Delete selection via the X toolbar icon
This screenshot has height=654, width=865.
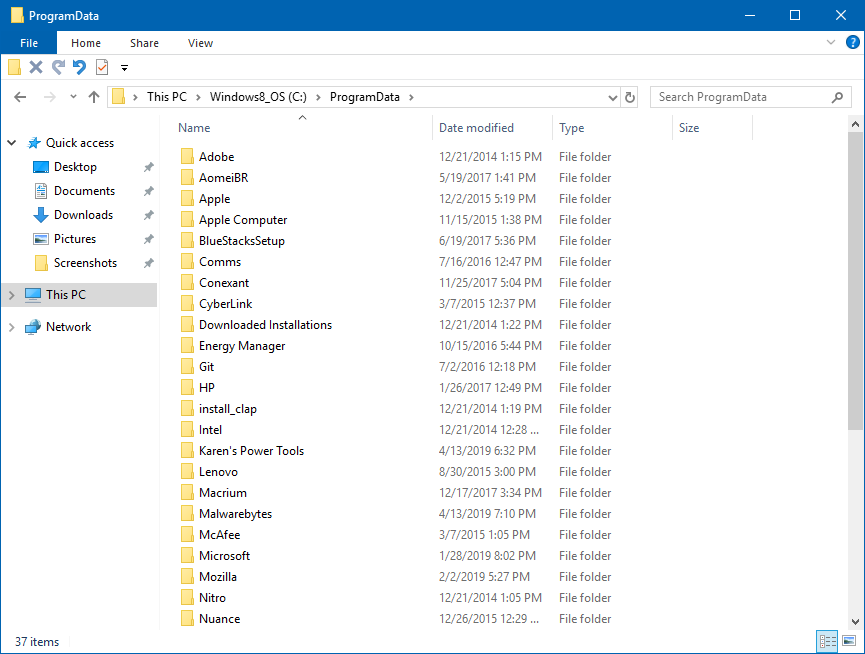(x=36, y=68)
